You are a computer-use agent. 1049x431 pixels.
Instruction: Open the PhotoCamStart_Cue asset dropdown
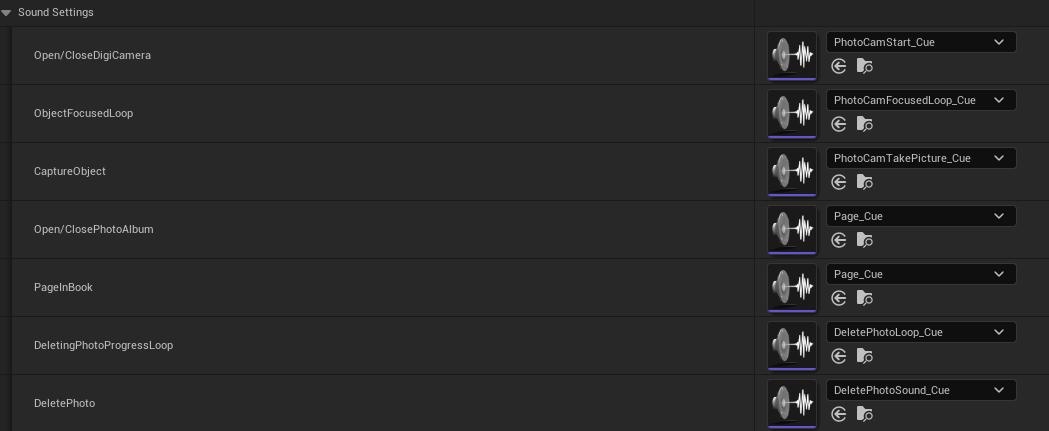(x=920, y=42)
